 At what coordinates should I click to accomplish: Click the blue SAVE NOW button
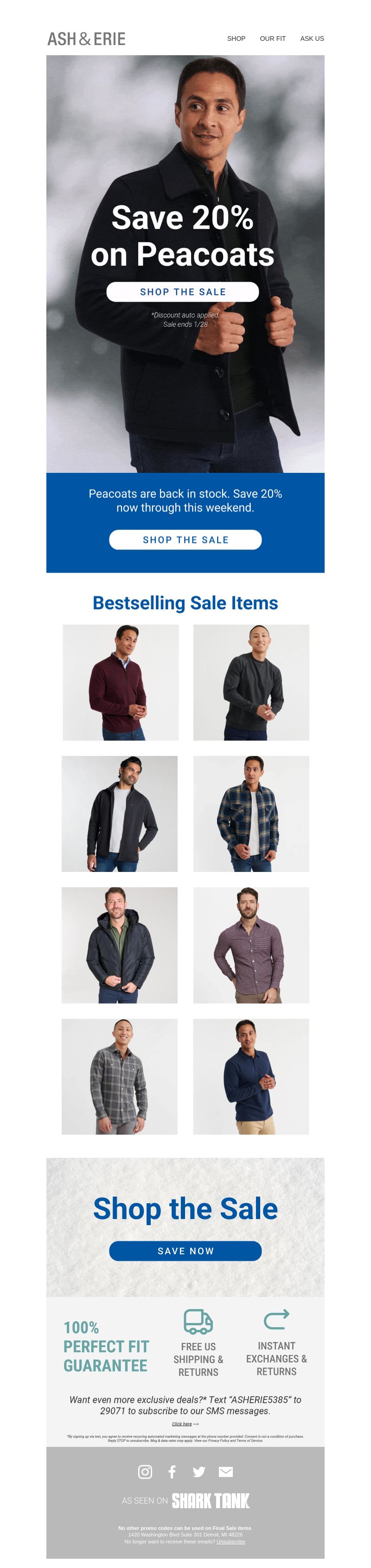[x=185, y=1251]
